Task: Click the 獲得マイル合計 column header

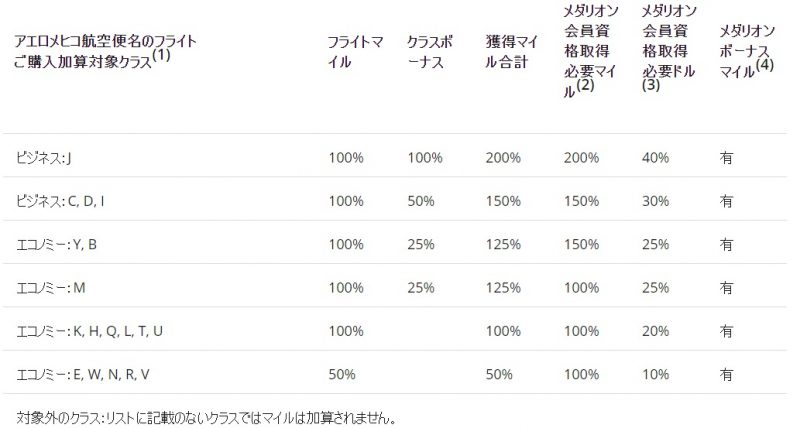Action: (x=512, y=52)
